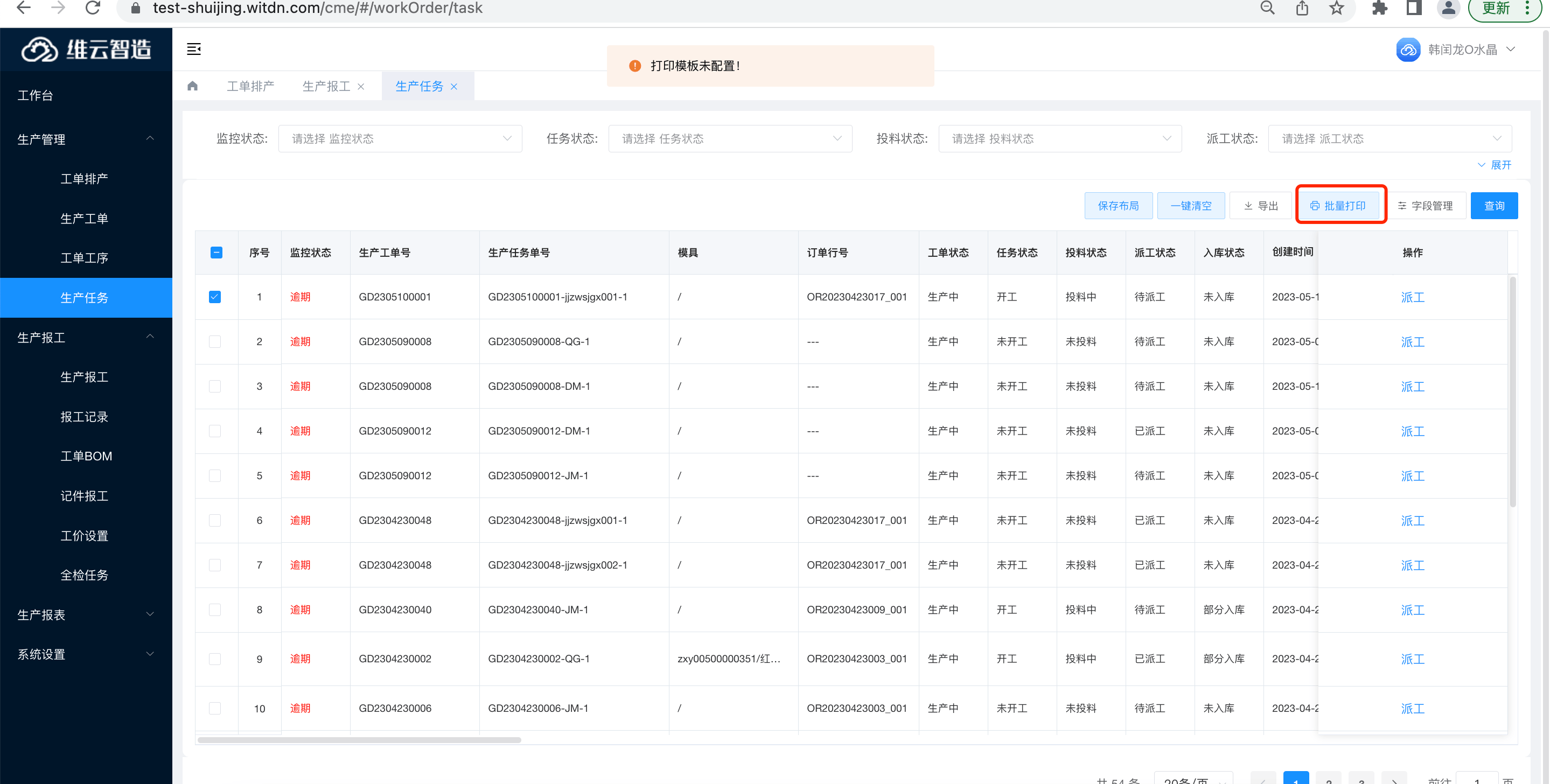Check row 4 checkbox GD2305090012-DM-1
The height and width of the screenshot is (784, 1550).
(x=215, y=431)
